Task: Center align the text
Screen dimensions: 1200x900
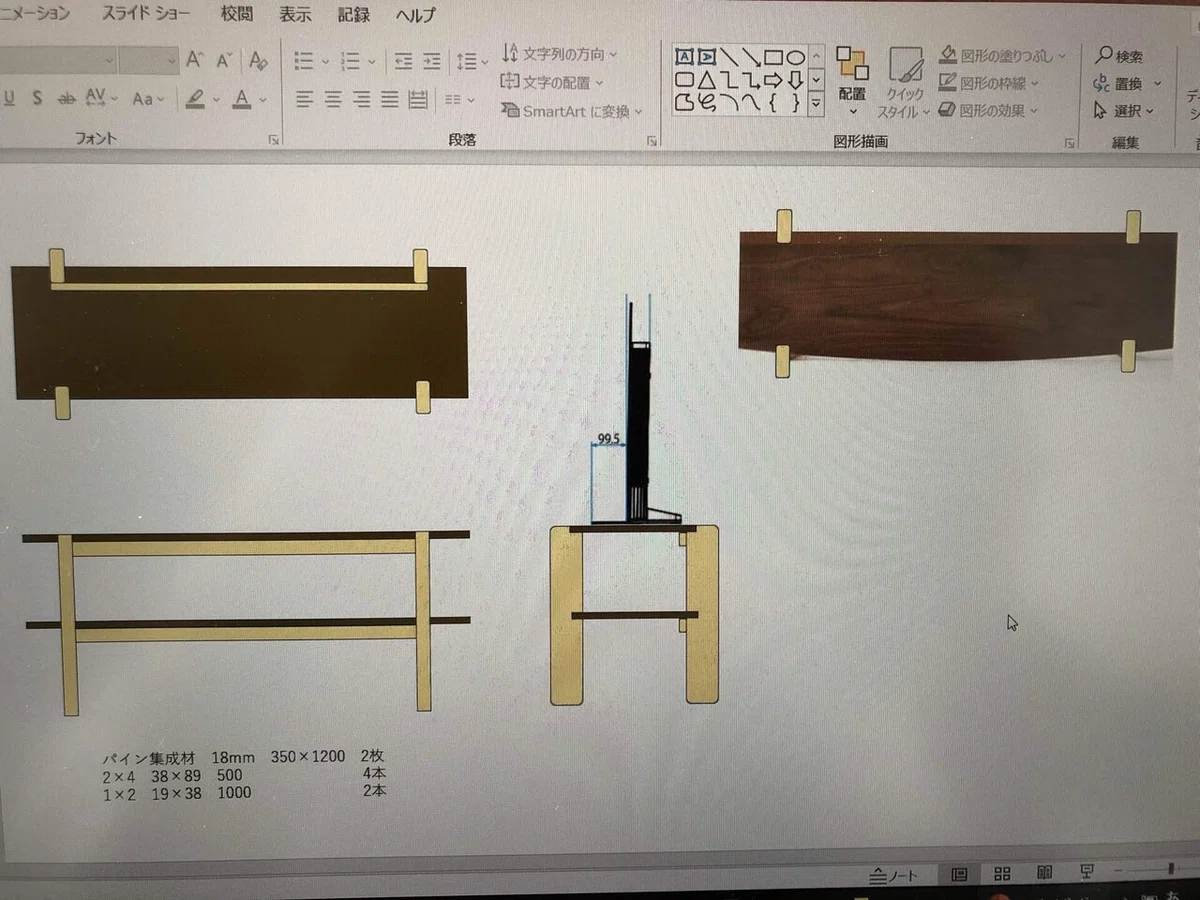Action: coord(333,99)
